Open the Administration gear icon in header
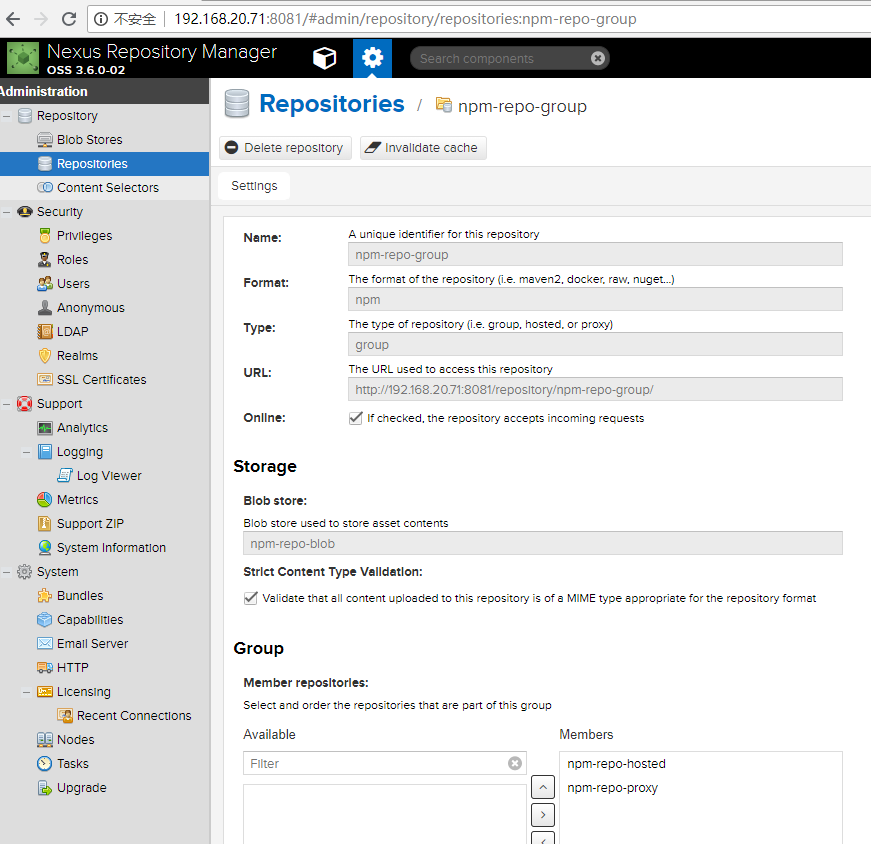 pyautogui.click(x=372, y=58)
